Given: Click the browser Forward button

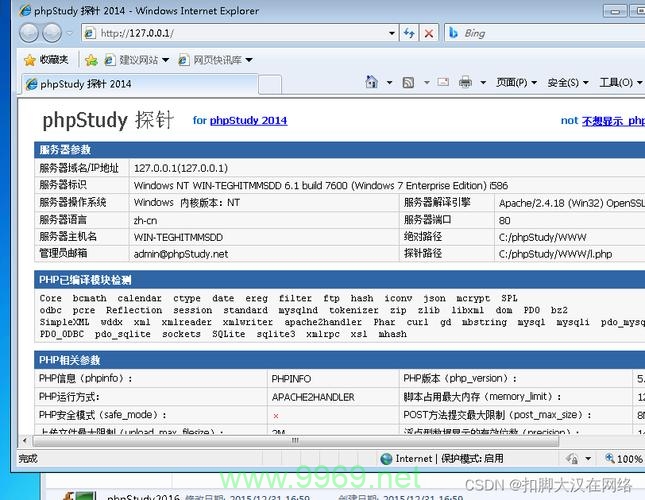Looking at the screenshot, I should (52, 33).
